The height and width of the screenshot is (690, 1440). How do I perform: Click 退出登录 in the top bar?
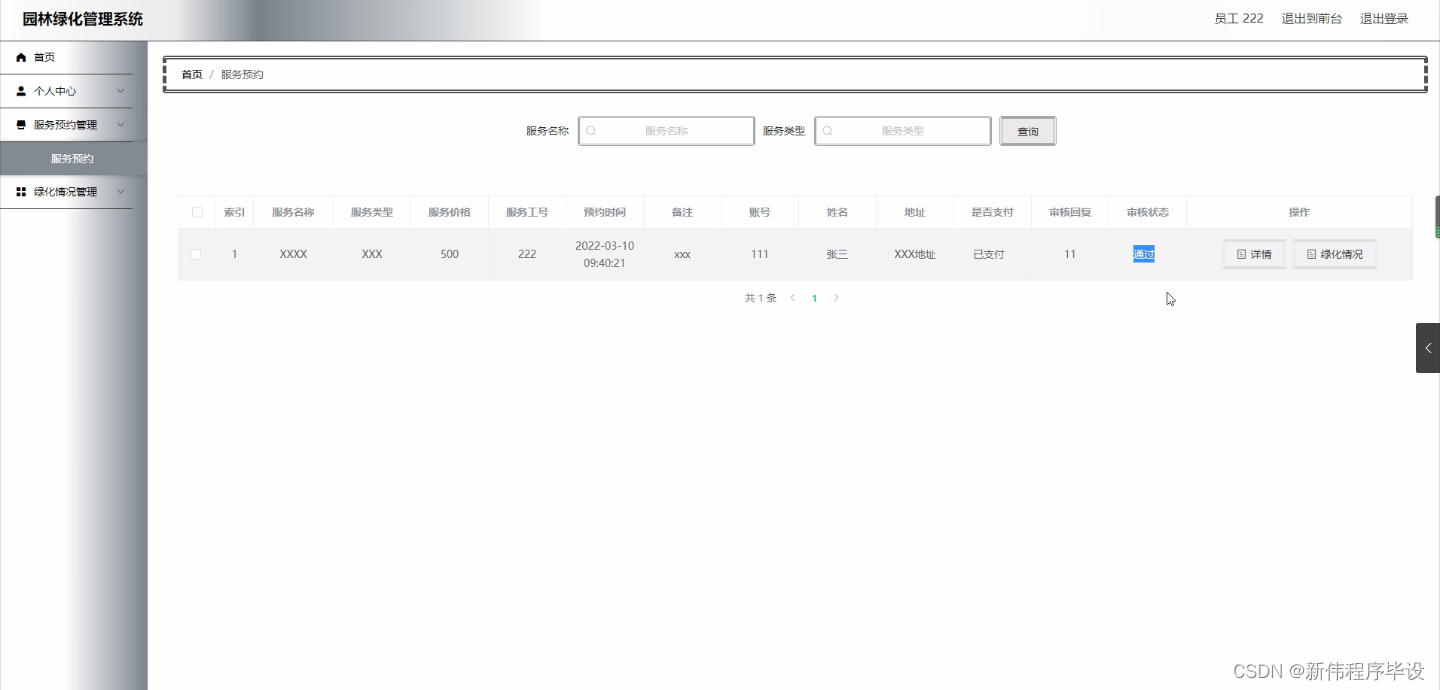(x=1384, y=18)
